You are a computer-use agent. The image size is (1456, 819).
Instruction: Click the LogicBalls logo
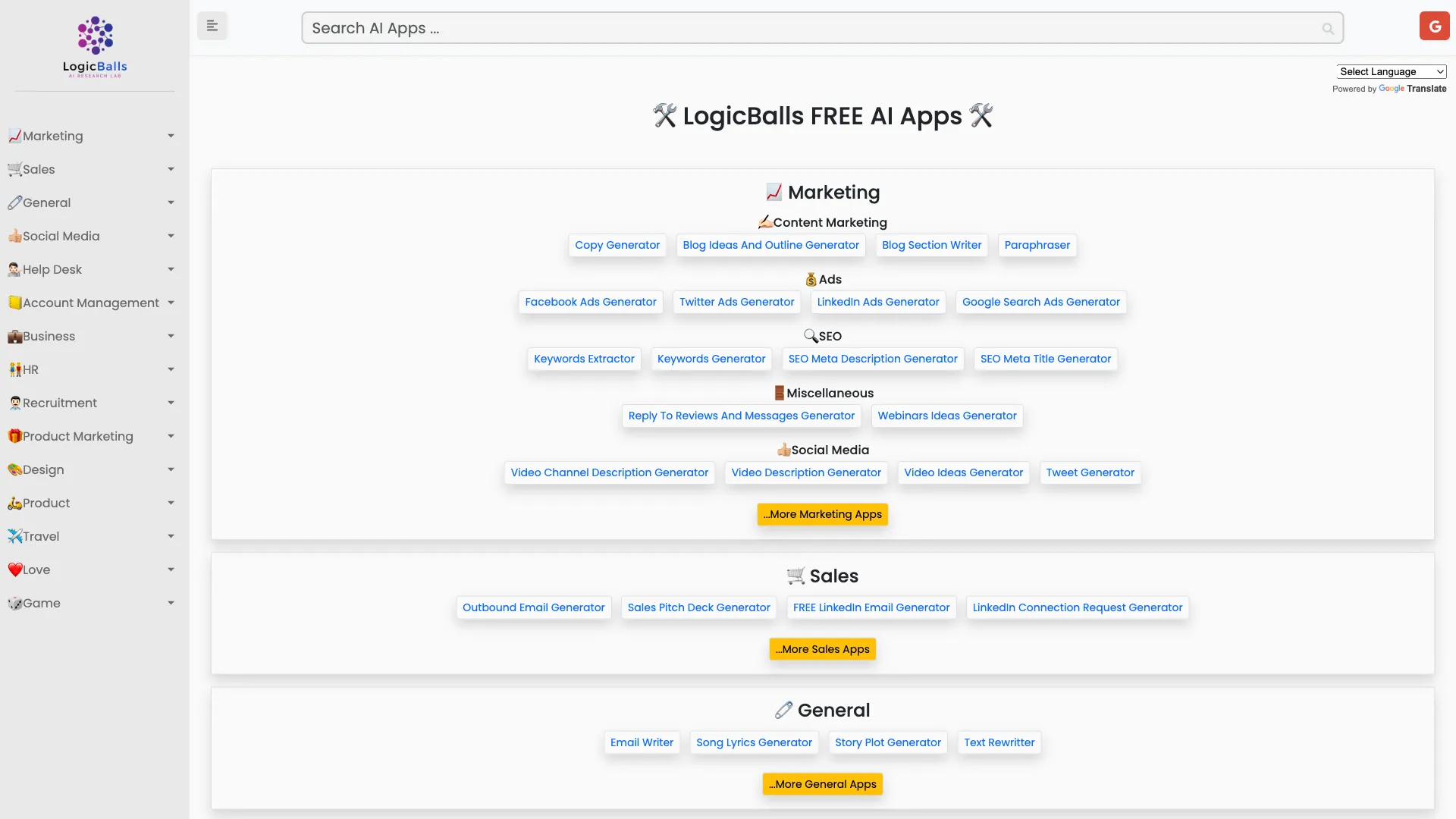94,45
